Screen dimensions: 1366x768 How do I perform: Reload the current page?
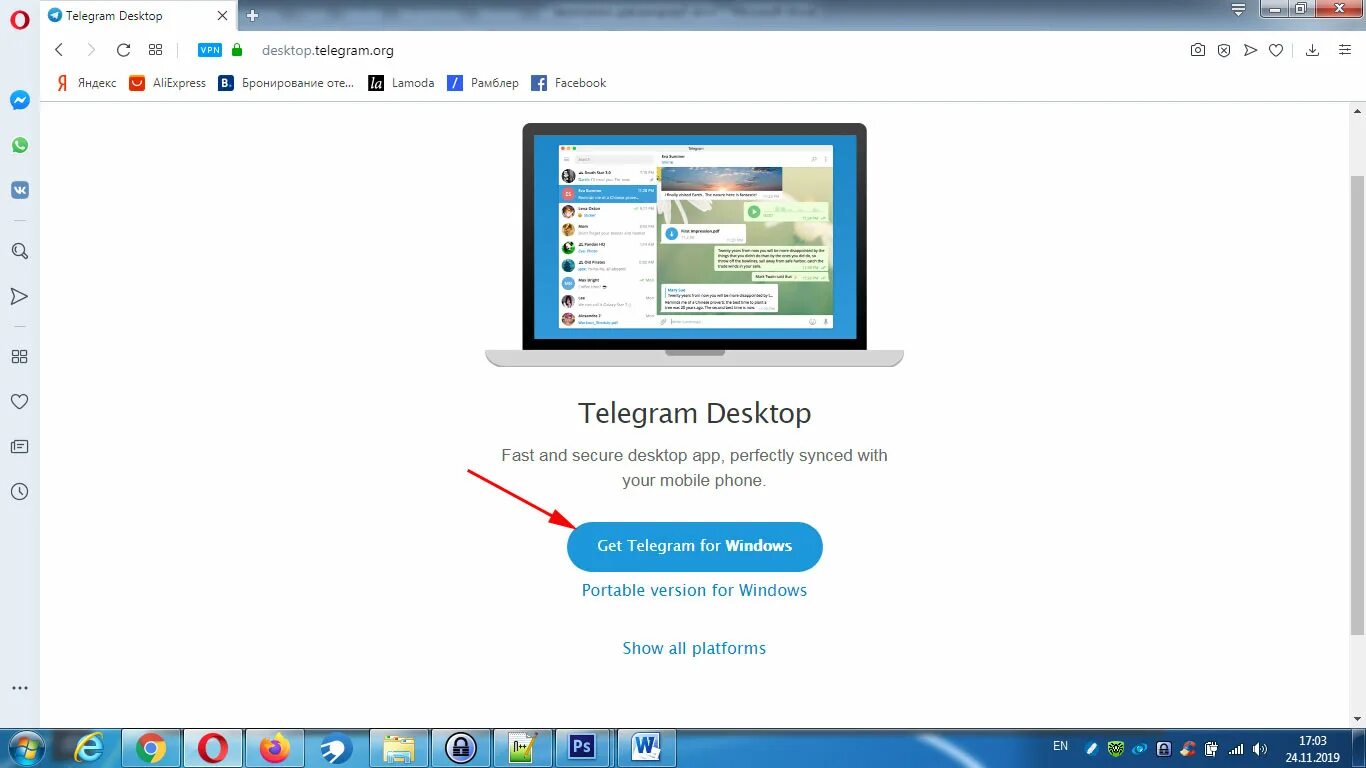click(123, 50)
